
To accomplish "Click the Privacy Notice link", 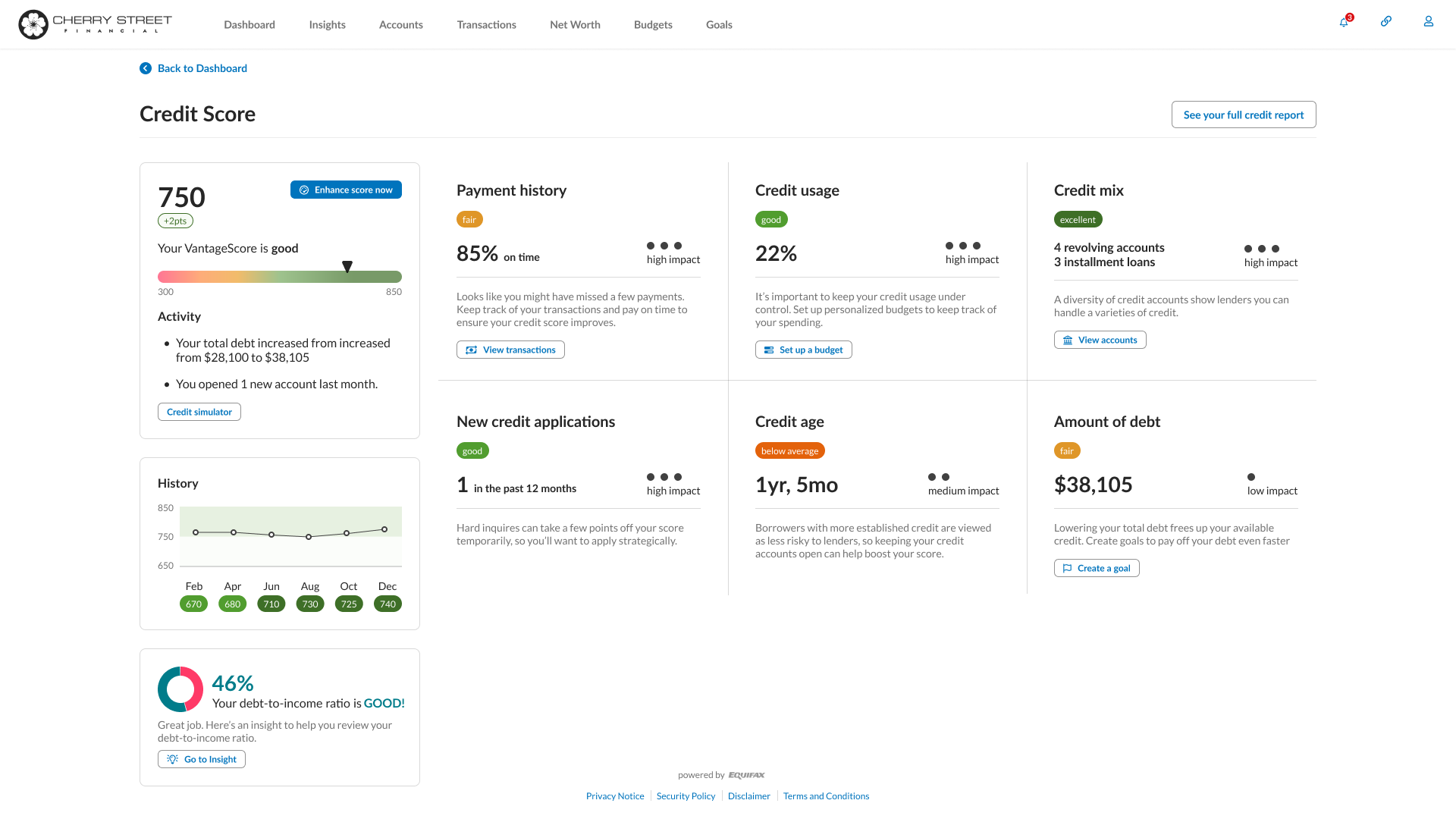I will 615,795.
